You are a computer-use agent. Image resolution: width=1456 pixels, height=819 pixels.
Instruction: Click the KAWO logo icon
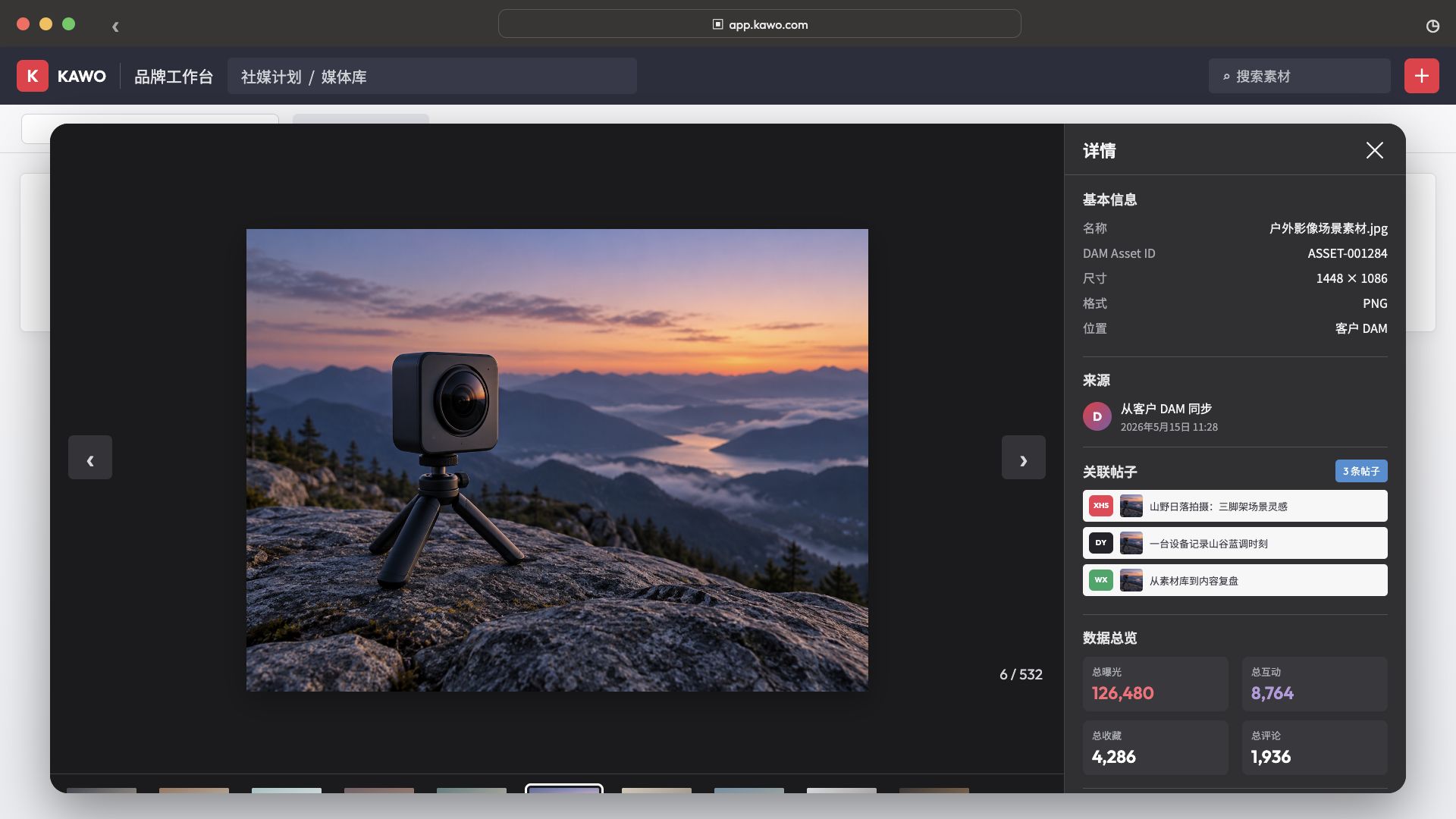tap(33, 76)
